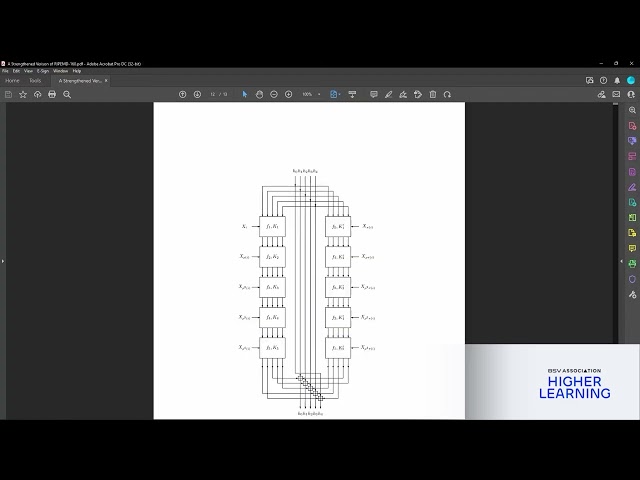Viewport: 640px width, 480px height.
Task: Open Edit PDF tool in right sidebar
Action: 632,172
